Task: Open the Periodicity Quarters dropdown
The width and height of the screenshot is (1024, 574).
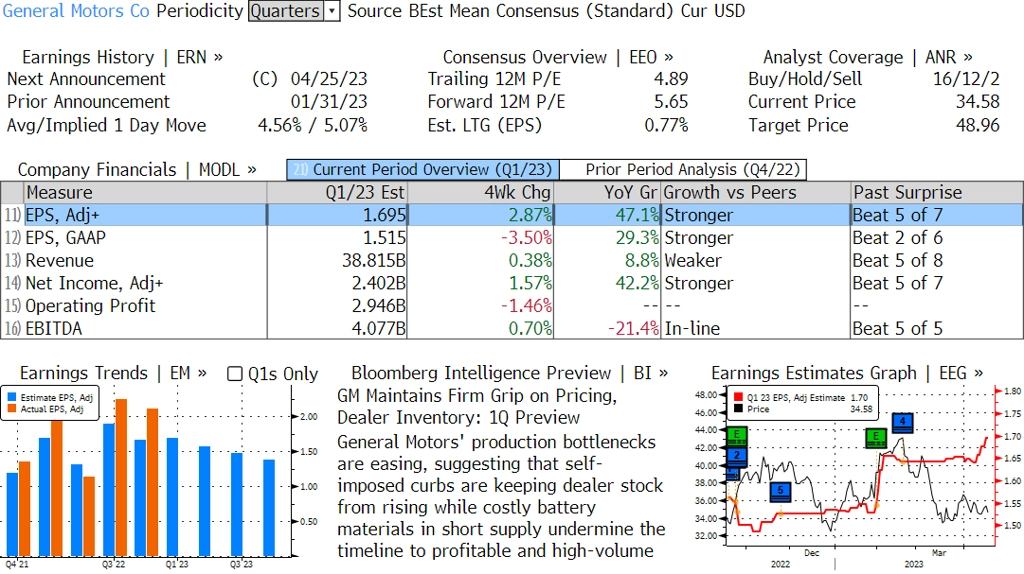Action: point(294,11)
